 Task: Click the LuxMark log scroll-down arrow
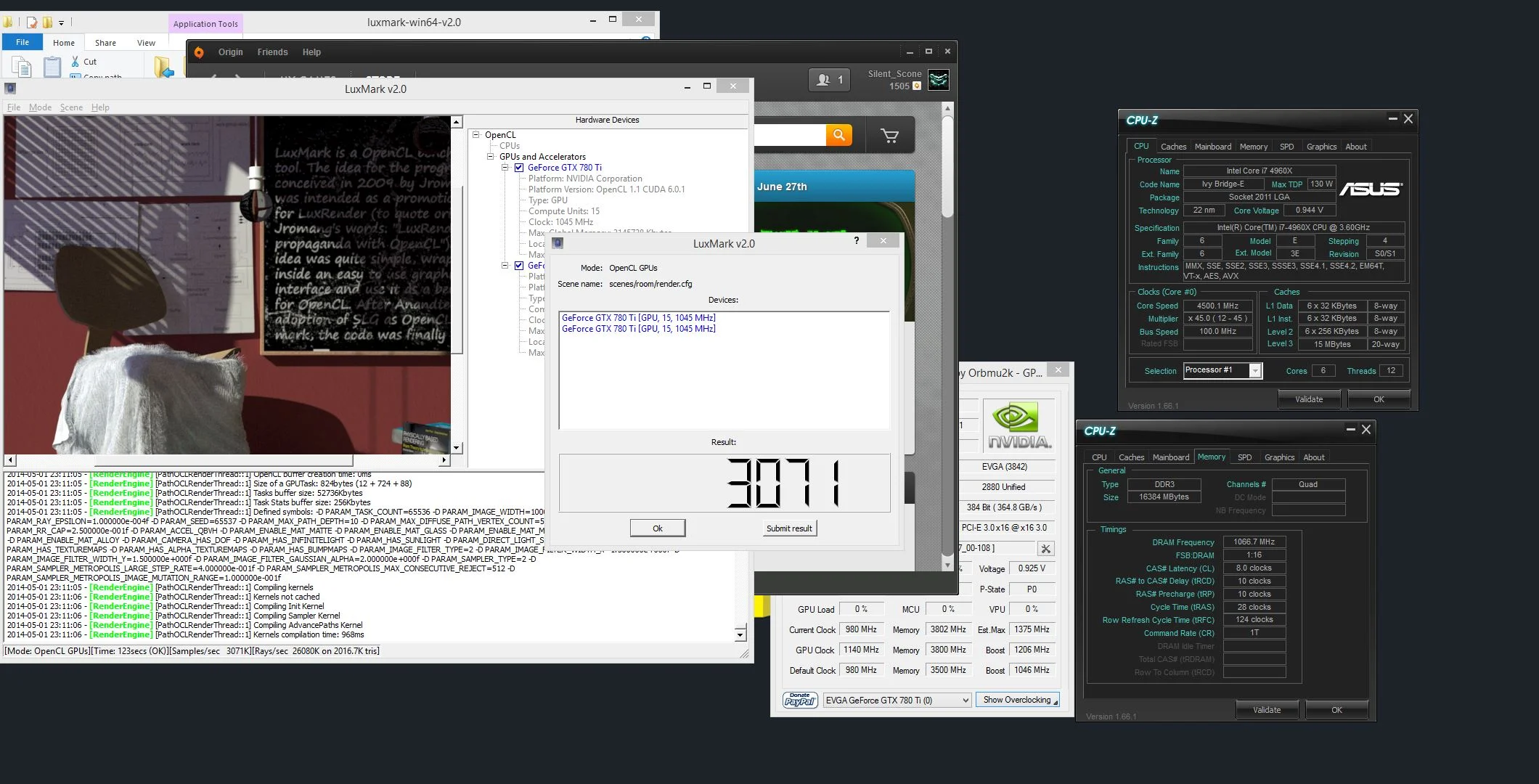pos(740,635)
